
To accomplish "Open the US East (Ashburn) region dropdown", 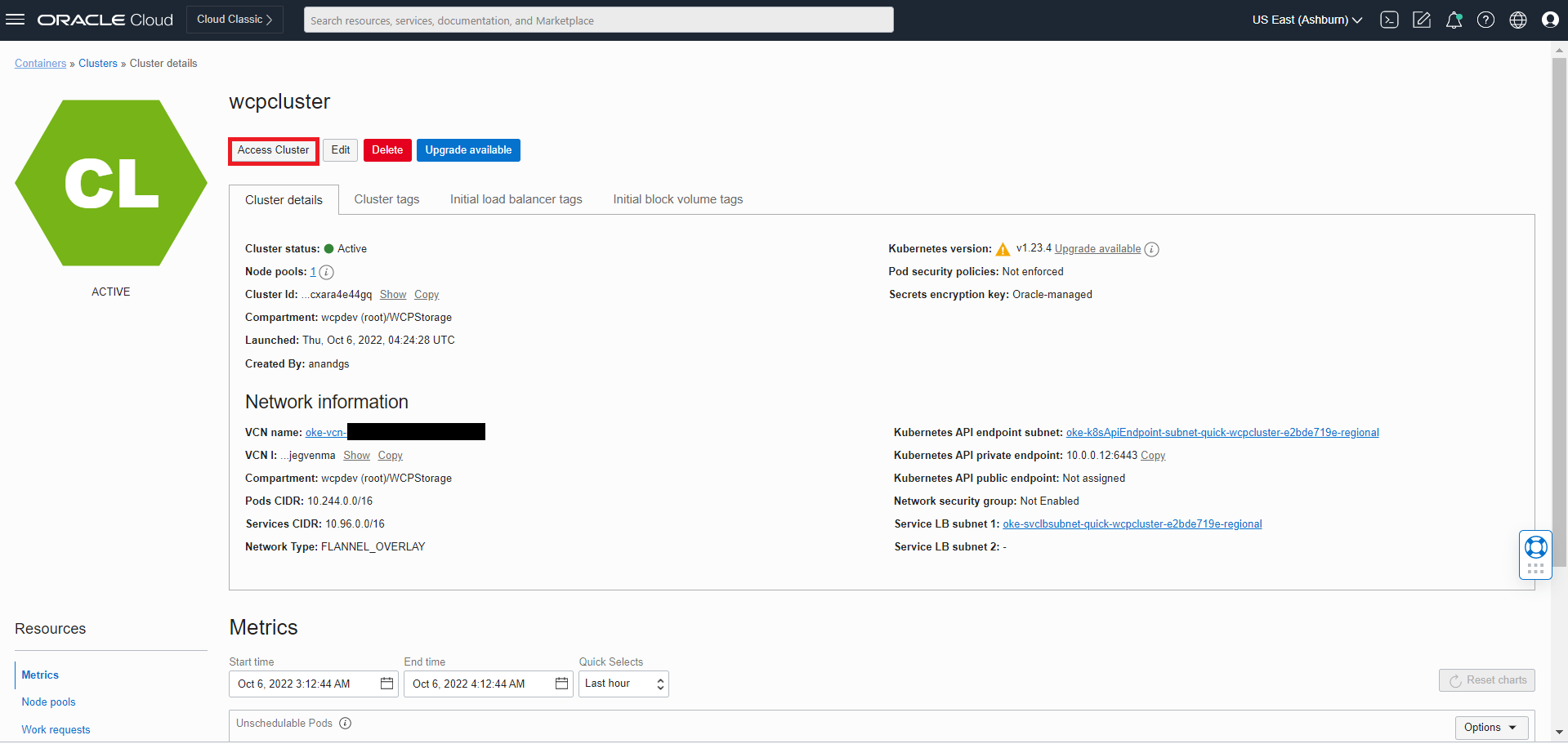I will tap(1307, 20).
